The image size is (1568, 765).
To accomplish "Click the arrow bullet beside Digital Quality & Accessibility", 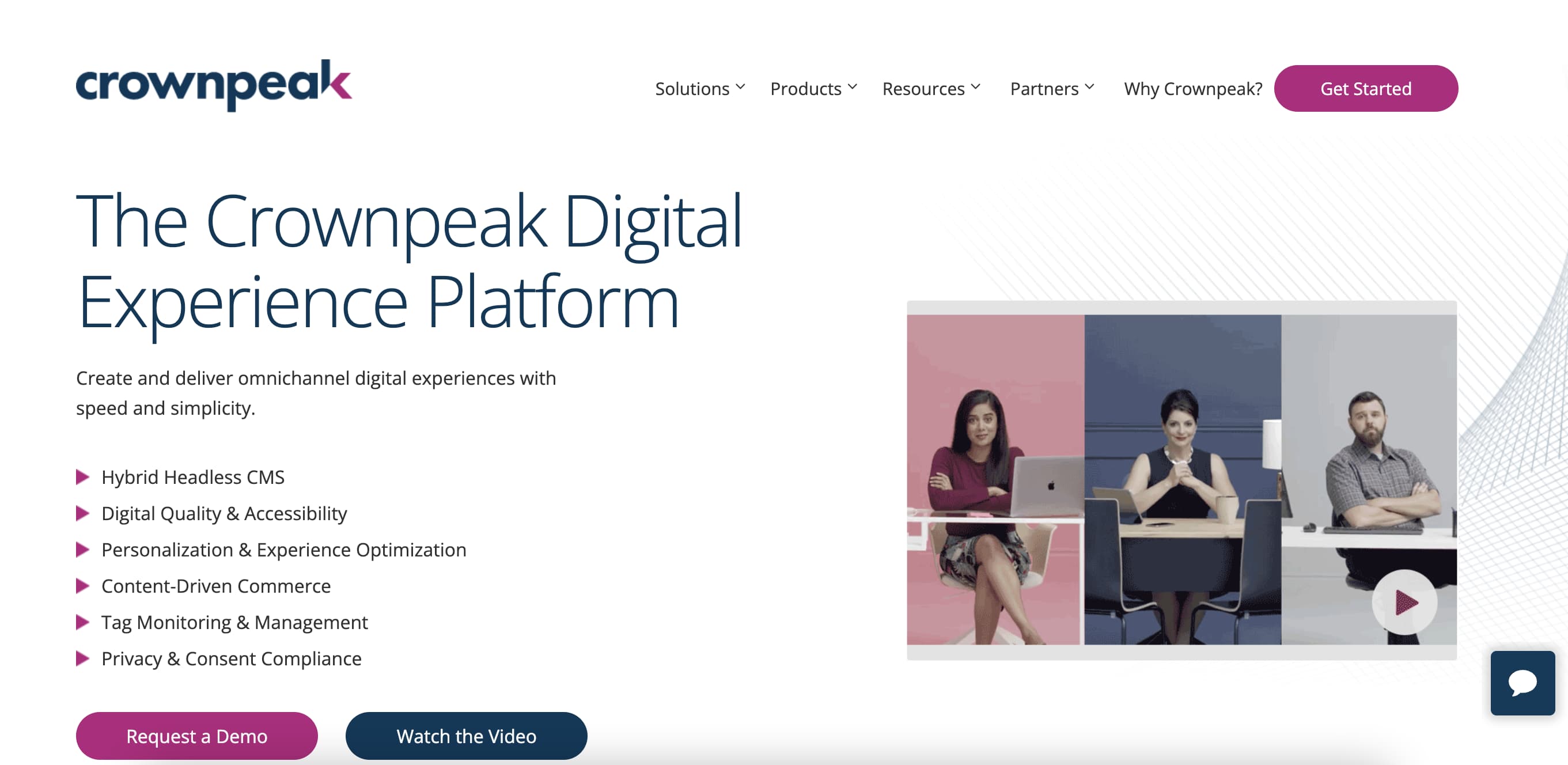I will click(82, 514).
